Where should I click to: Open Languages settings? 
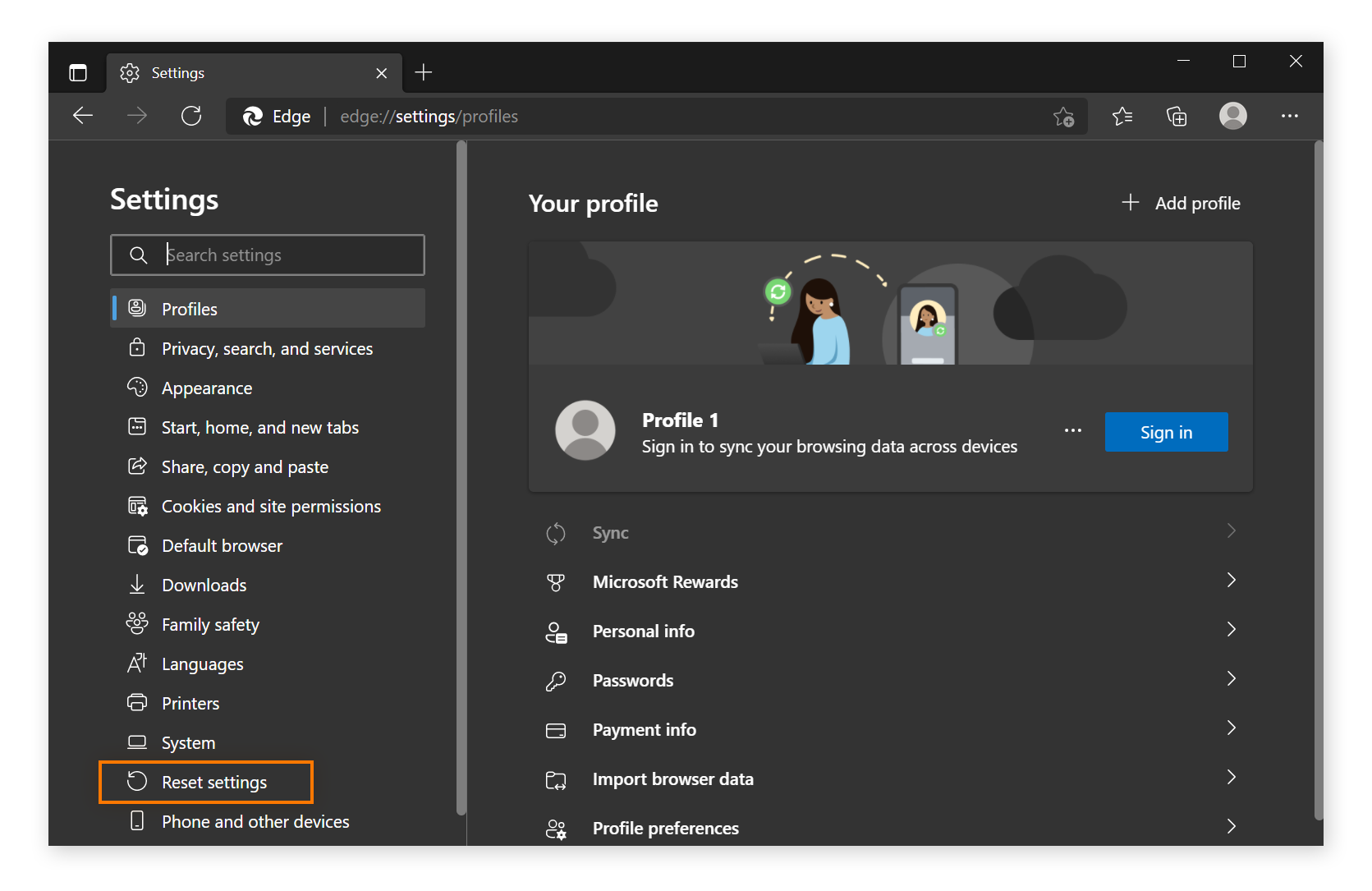268,664
